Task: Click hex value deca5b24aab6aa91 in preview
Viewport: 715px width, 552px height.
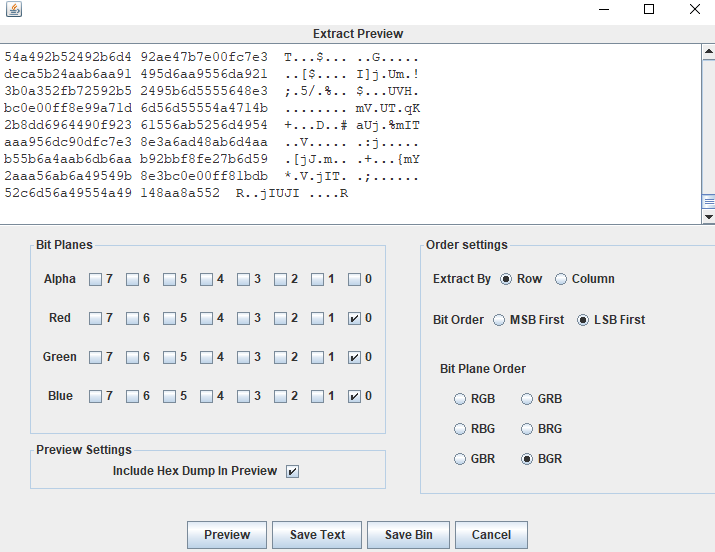Action: click(68, 74)
